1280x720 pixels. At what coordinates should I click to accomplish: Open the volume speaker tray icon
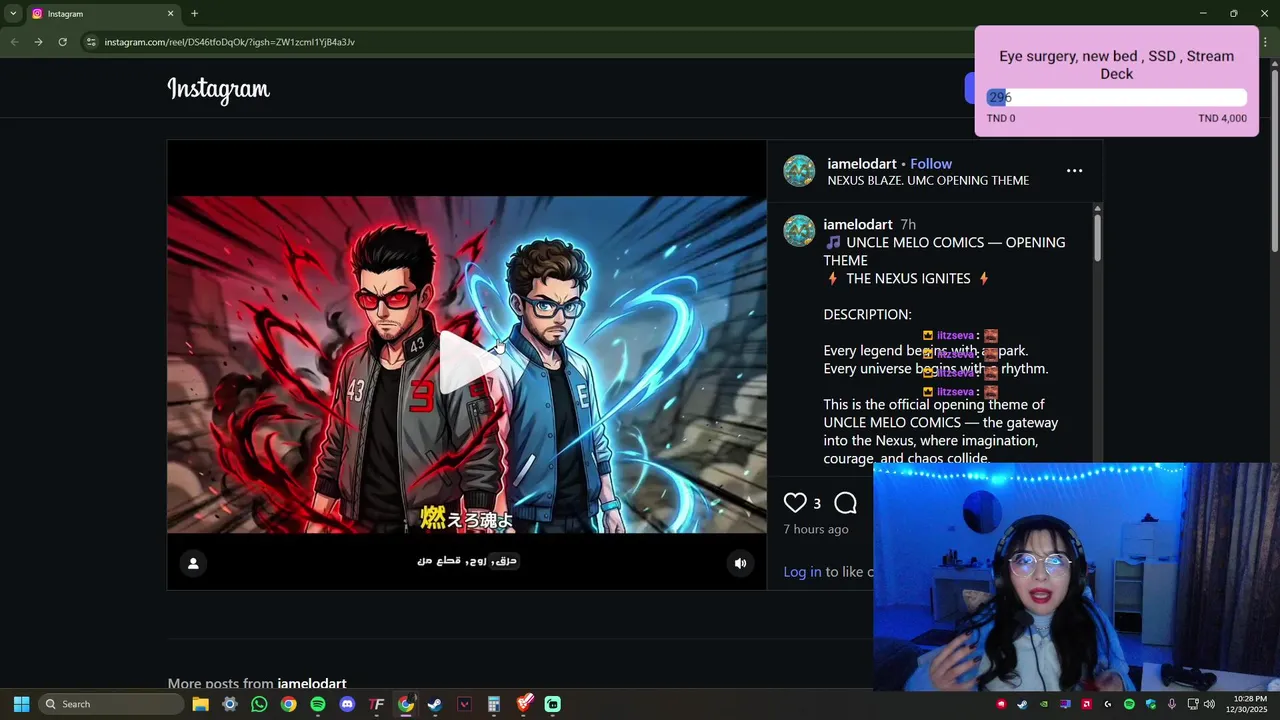click(1209, 704)
